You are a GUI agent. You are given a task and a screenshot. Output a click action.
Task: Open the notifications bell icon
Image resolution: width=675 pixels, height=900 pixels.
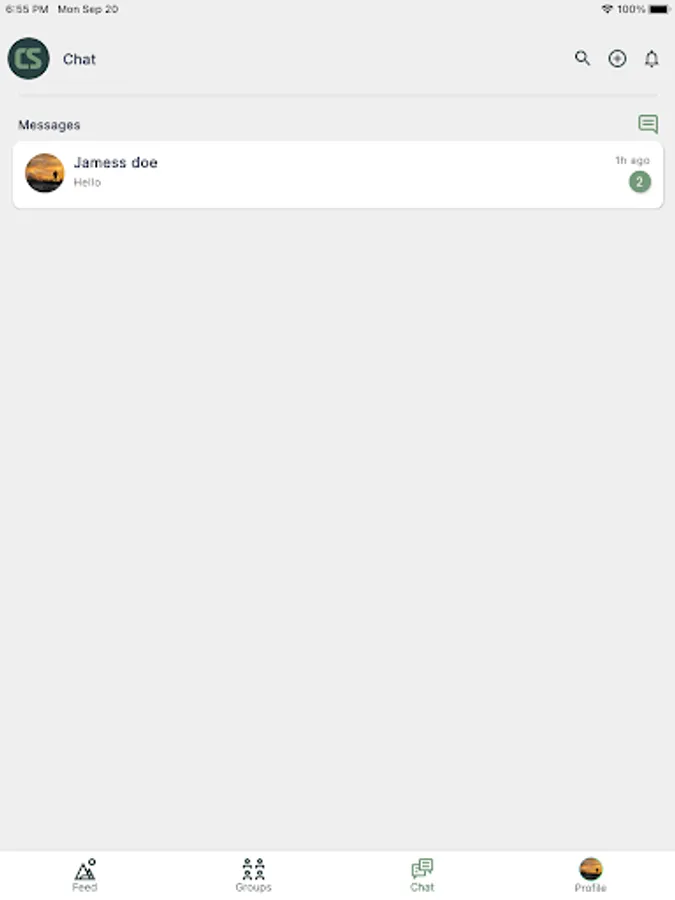click(651, 59)
